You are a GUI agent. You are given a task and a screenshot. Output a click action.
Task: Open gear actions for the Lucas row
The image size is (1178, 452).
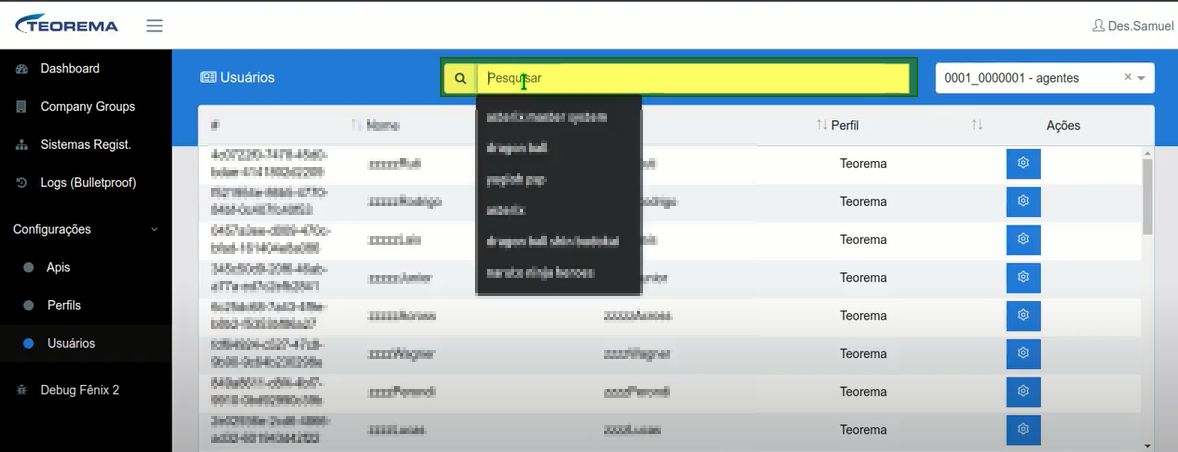coord(1023,429)
